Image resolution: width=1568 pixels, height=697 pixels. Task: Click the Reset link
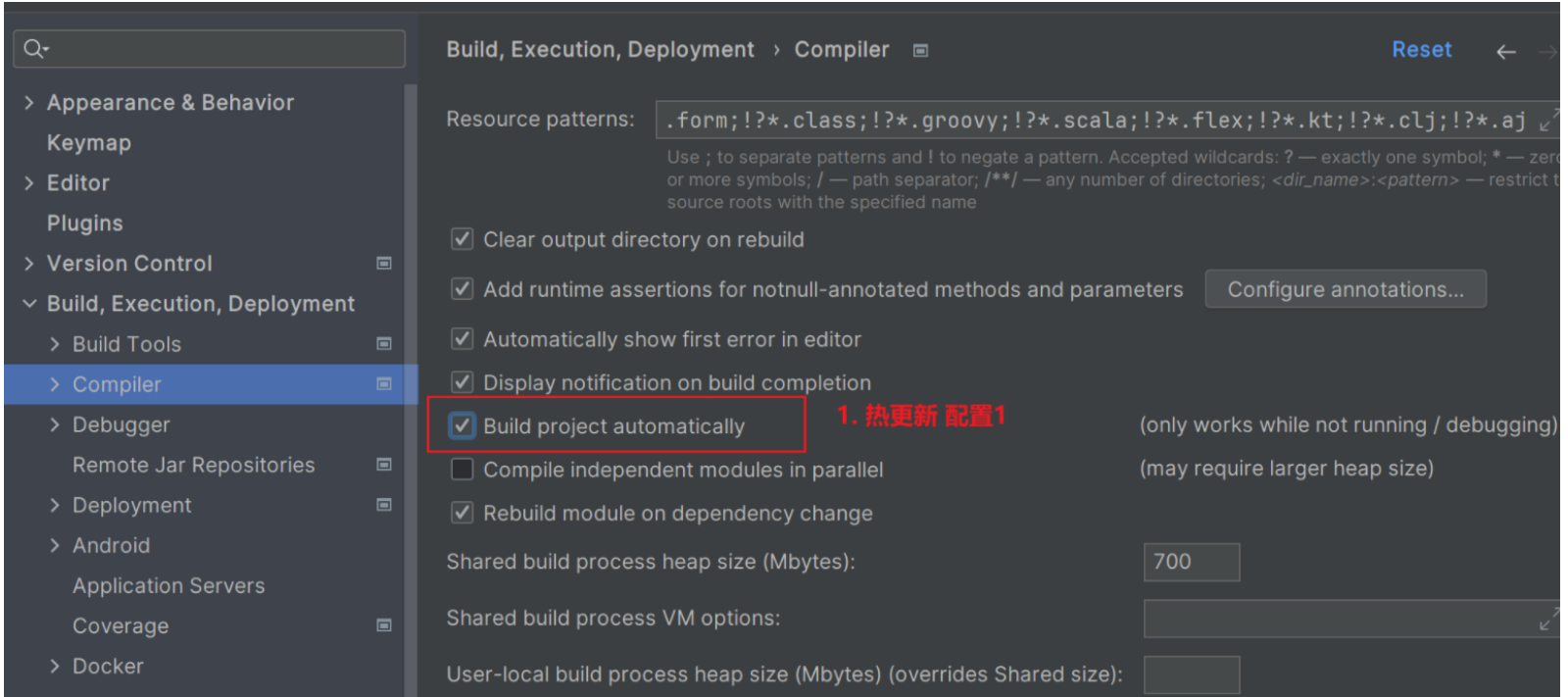tap(1421, 50)
